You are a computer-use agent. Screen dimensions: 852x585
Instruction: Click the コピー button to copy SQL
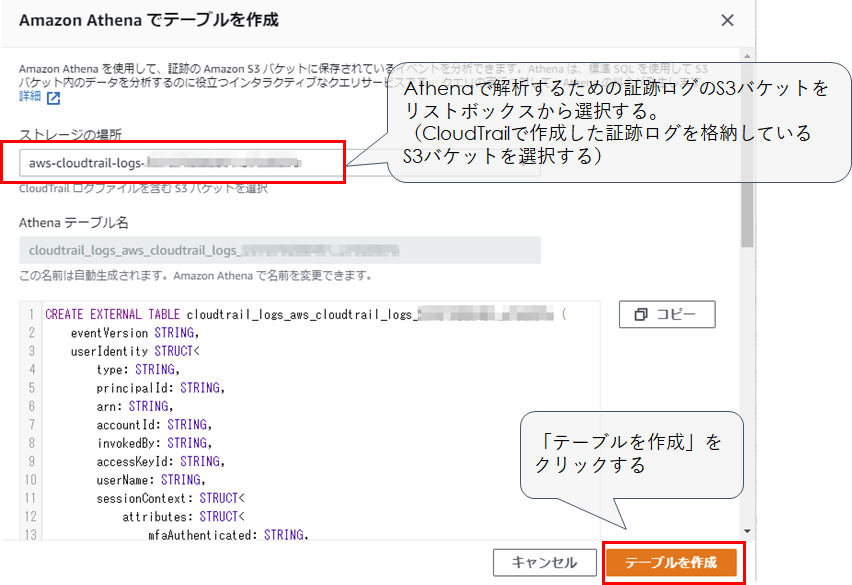point(667,314)
